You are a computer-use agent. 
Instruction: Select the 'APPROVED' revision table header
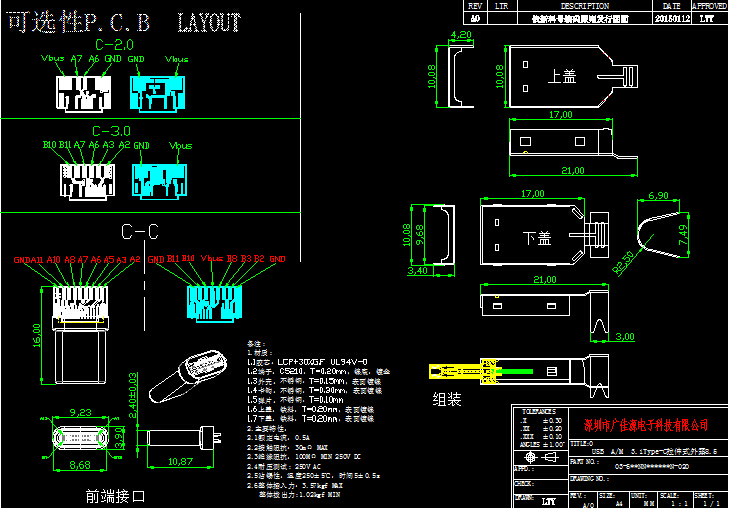[x=710, y=6]
